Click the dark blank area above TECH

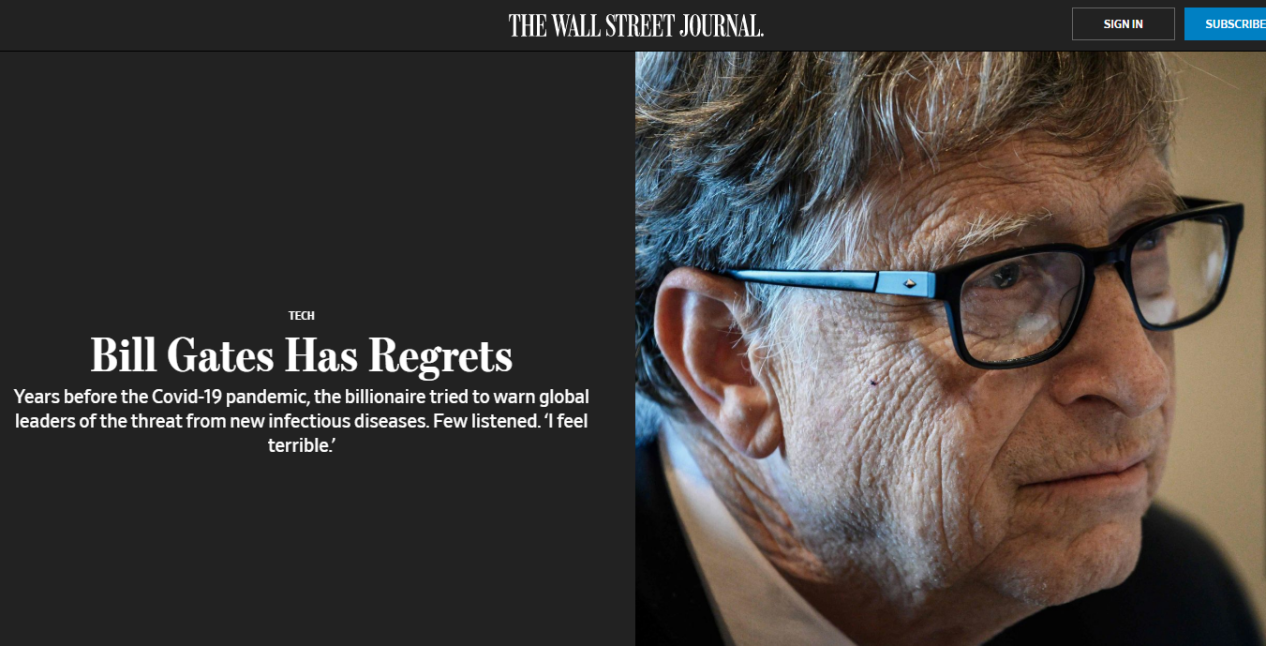click(x=300, y=180)
